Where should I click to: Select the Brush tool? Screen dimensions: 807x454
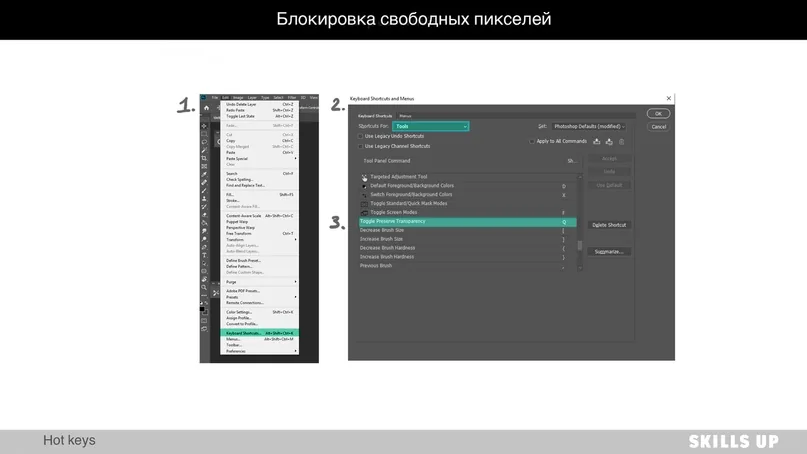coord(204,190)
